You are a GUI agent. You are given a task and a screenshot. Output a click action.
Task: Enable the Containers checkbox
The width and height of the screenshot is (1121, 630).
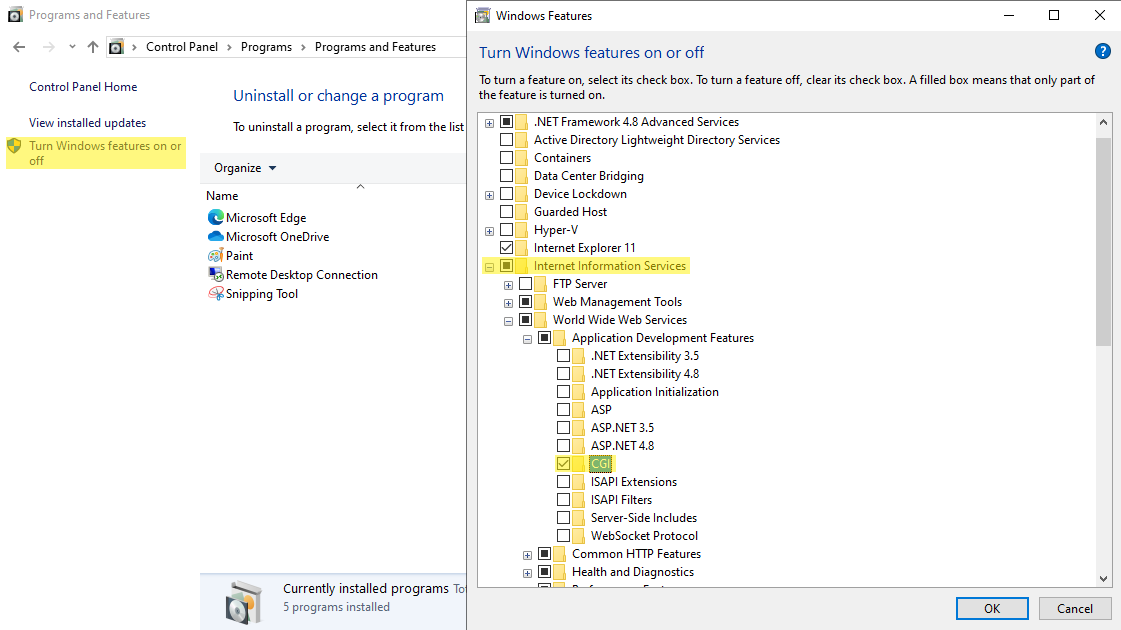506,158
